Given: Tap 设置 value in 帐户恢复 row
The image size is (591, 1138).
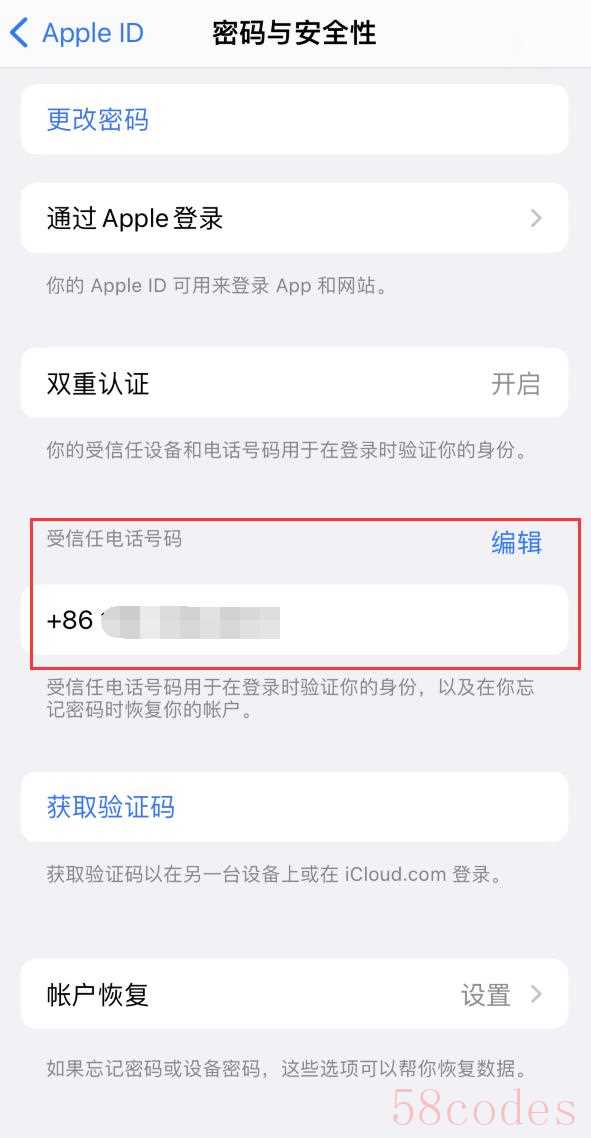Looking at the screenshot, I should (486, 994).
